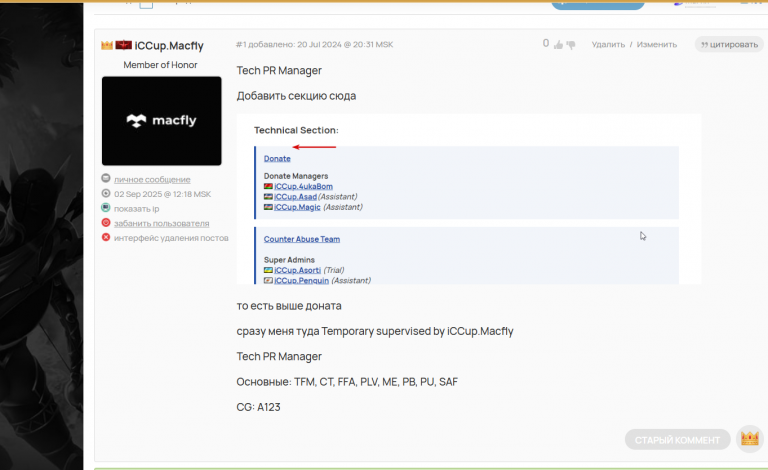Viewport: 768px width, 470px height.
Task: Click the round crown button at bottom right
Action: tap(750, 439)
